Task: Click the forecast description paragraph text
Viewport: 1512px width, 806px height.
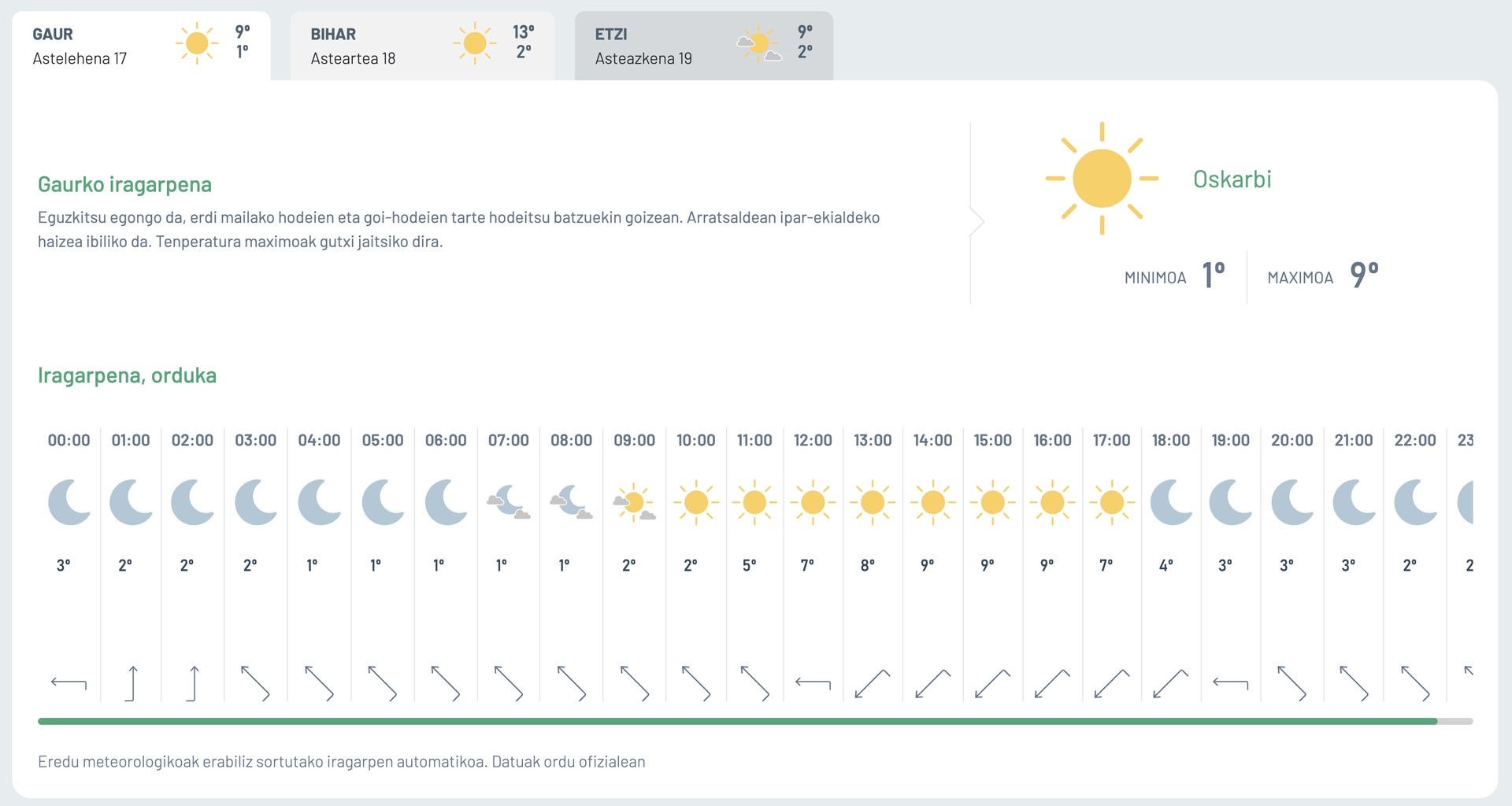Action: pyautogui.click(x=458, y=230)
